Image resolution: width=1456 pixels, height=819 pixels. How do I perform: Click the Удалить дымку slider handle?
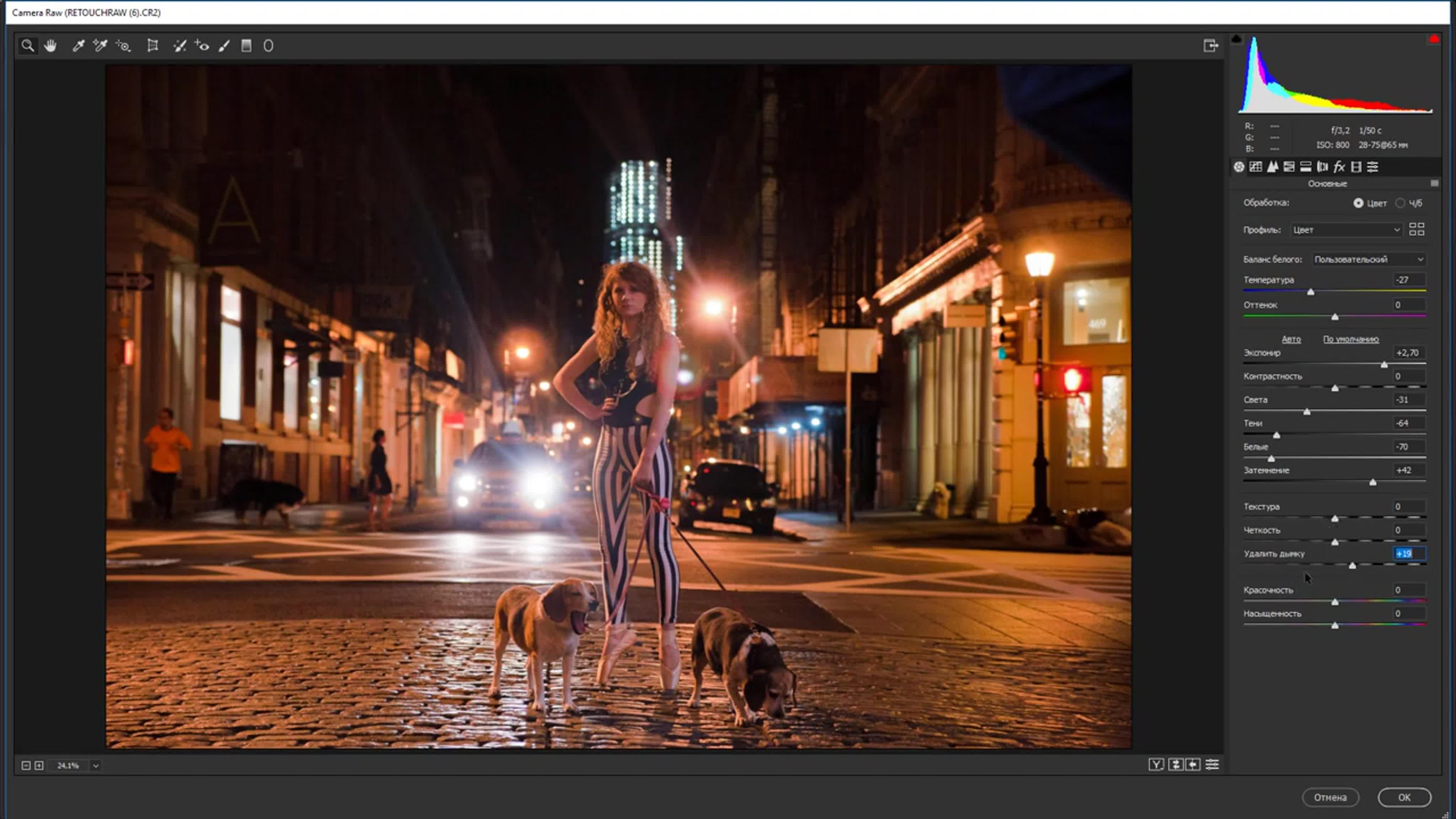pos(1353,566)
